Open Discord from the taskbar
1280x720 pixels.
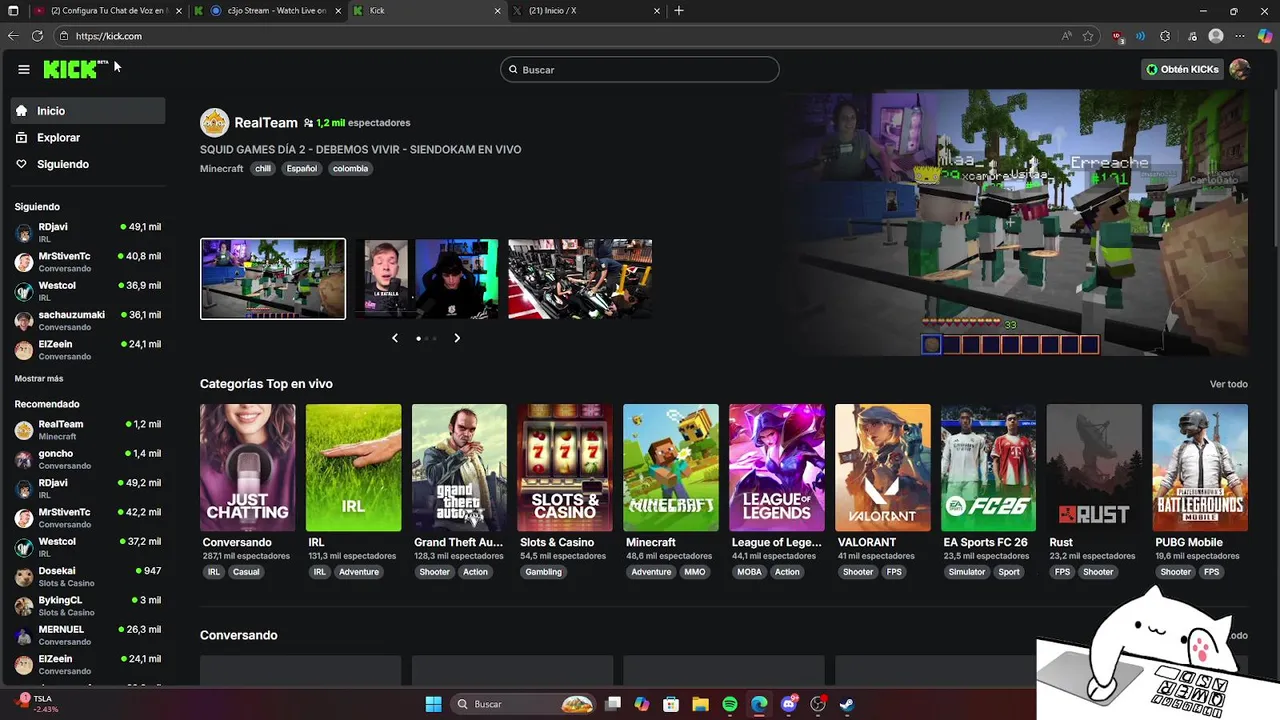click(x=789, y=704)
